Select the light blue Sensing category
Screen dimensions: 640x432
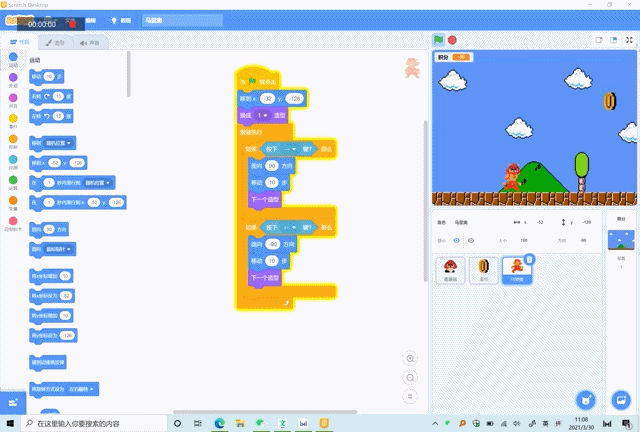click(13, 162)
